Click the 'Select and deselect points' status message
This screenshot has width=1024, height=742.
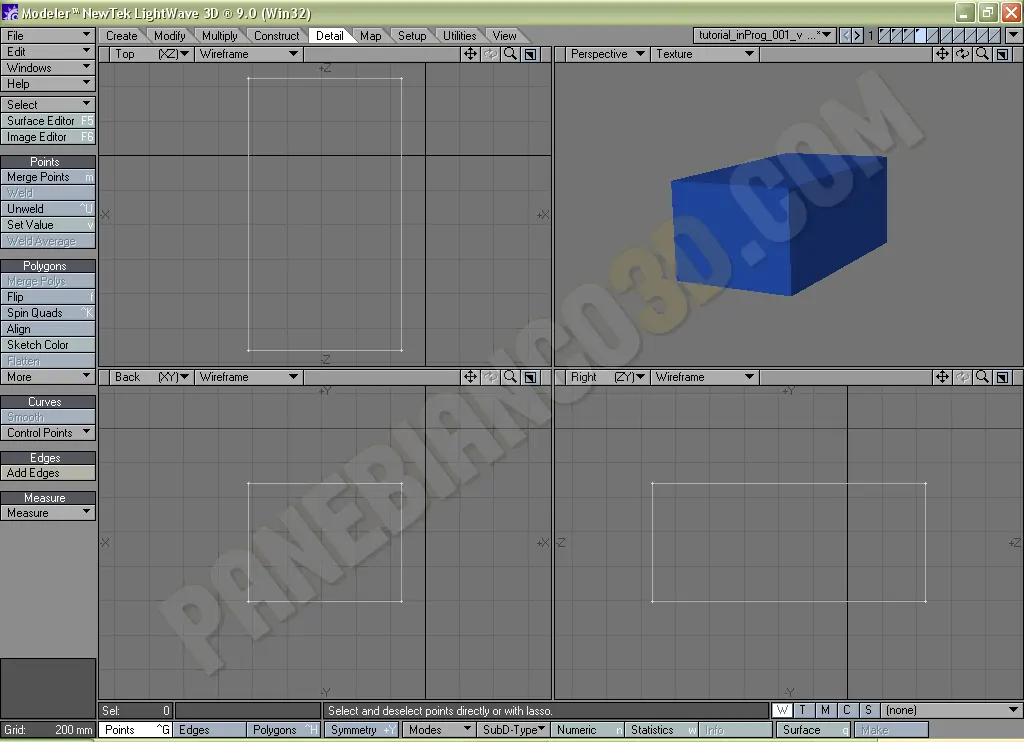pos(440,711)
